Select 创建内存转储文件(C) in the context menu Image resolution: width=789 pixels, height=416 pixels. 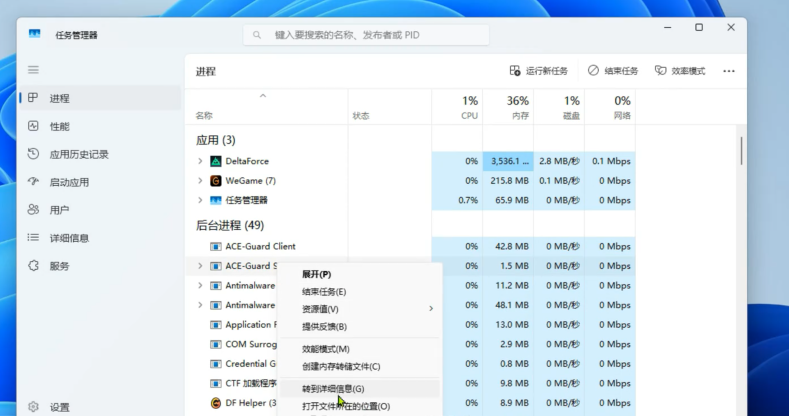[x=359, y=367]
